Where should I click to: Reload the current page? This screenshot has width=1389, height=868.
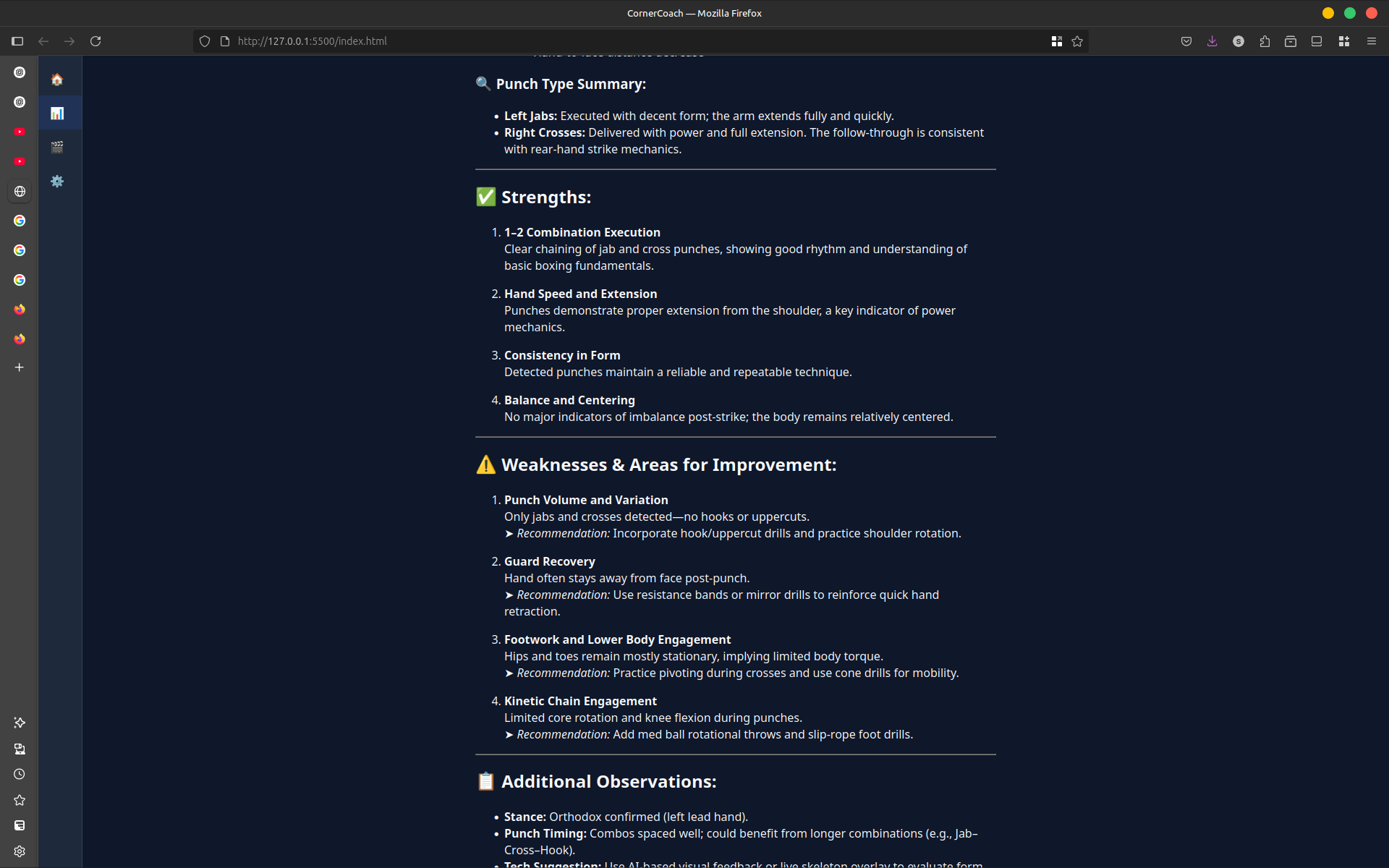click(95, 41)
